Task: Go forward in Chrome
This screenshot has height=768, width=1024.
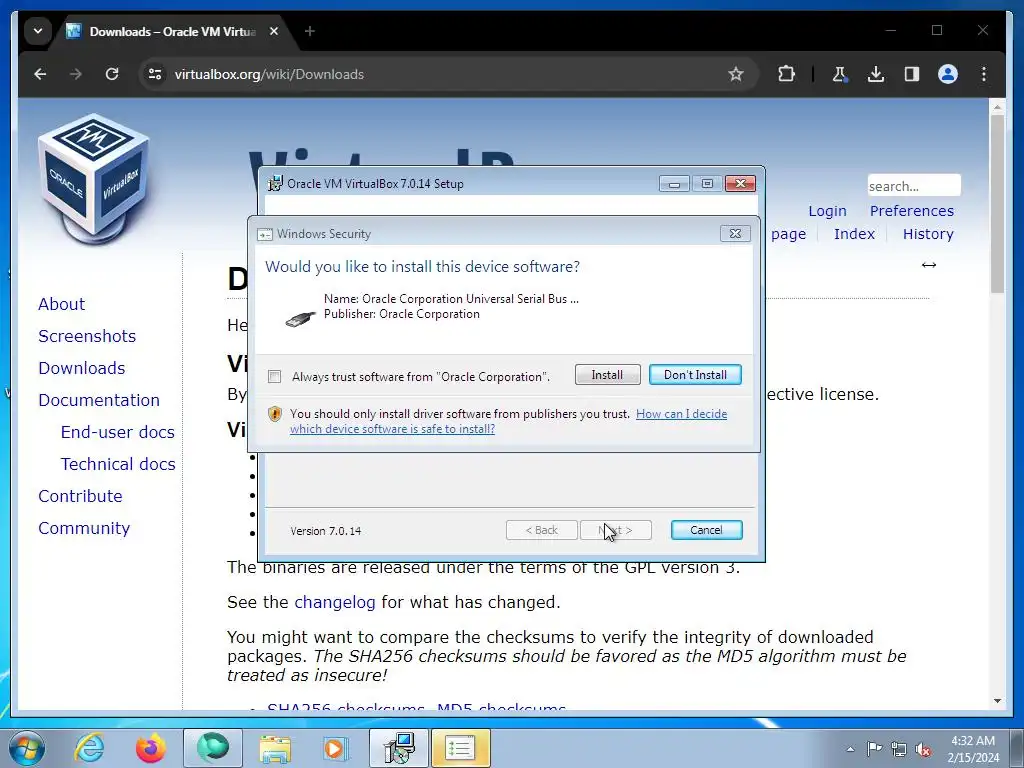Action: [x=76, y=74]
